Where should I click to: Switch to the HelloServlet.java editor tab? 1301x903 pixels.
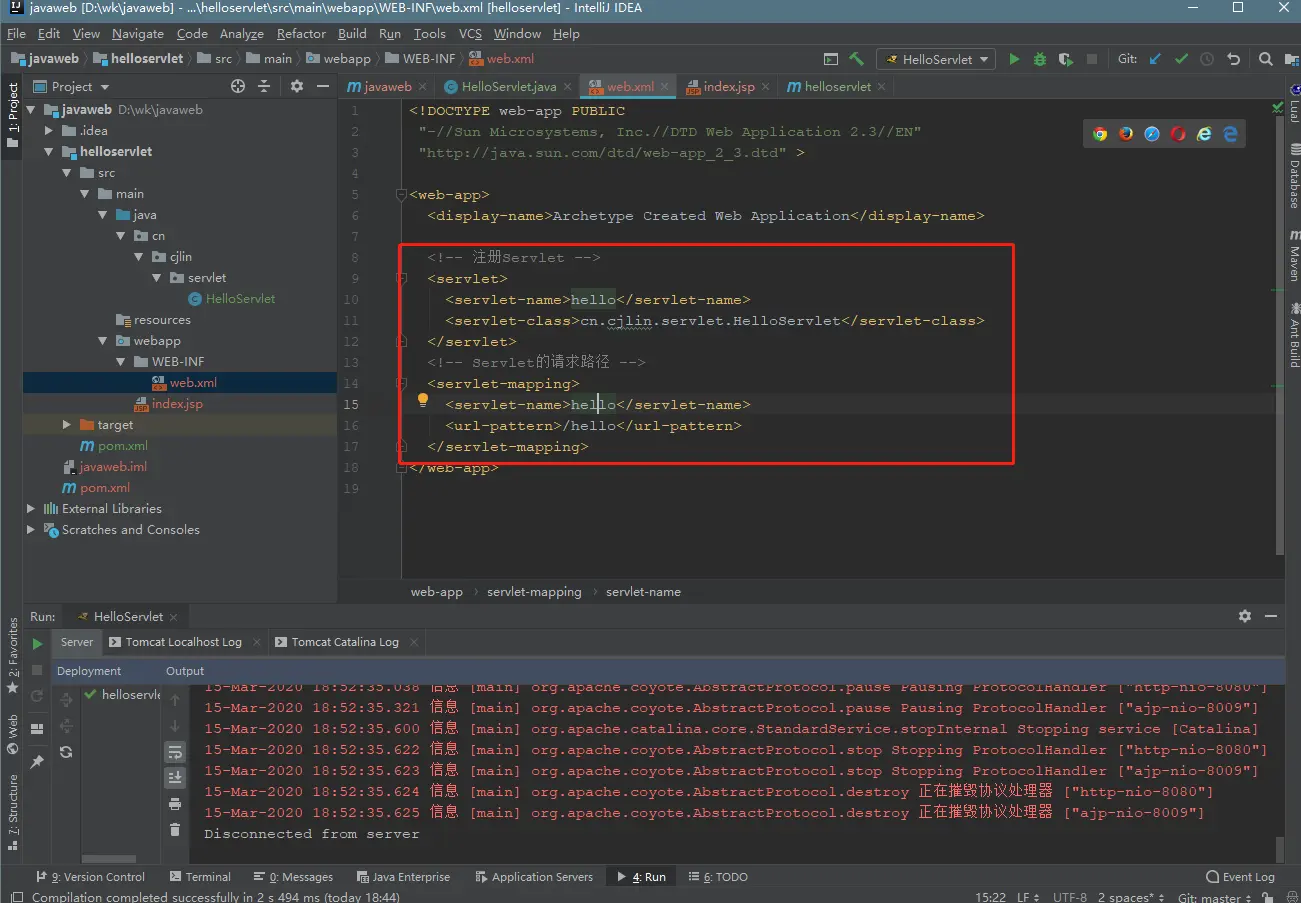508,87
